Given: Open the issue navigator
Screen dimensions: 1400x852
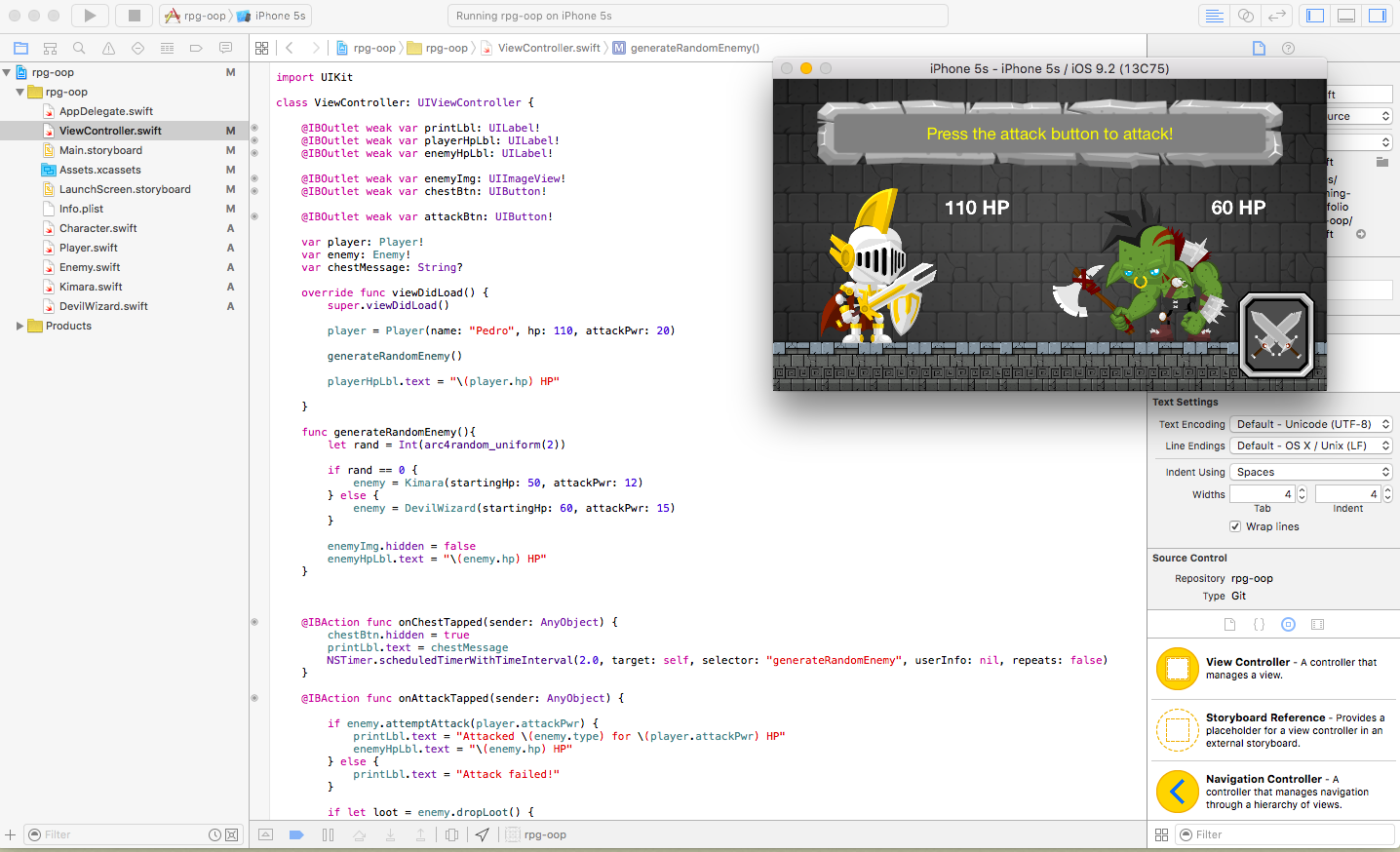Looking at the screenshot, I should [108, 48].
